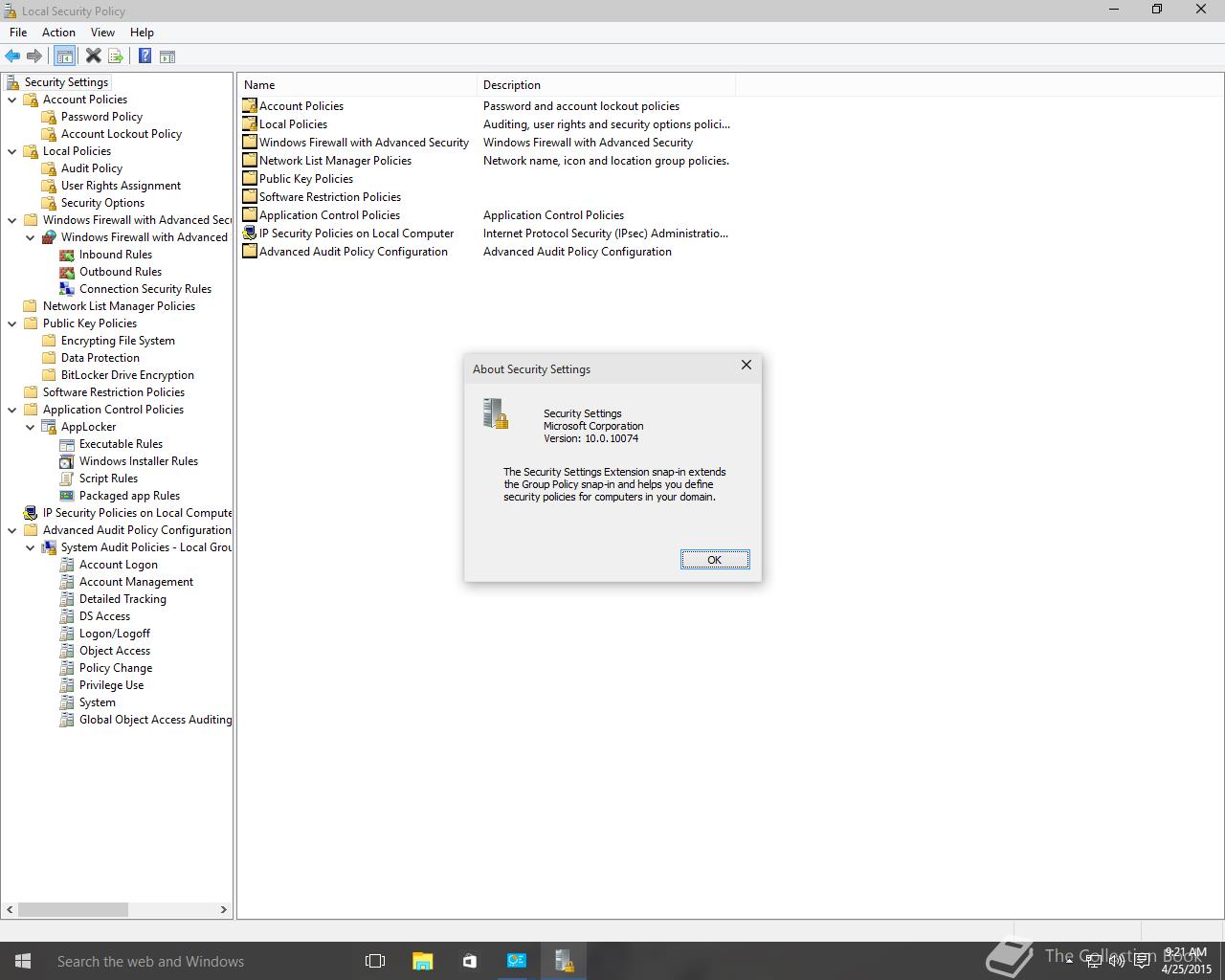Click the Local Security Policy taskbar button
Viewport: 1225px width, 980px height.
click(563, 961)
